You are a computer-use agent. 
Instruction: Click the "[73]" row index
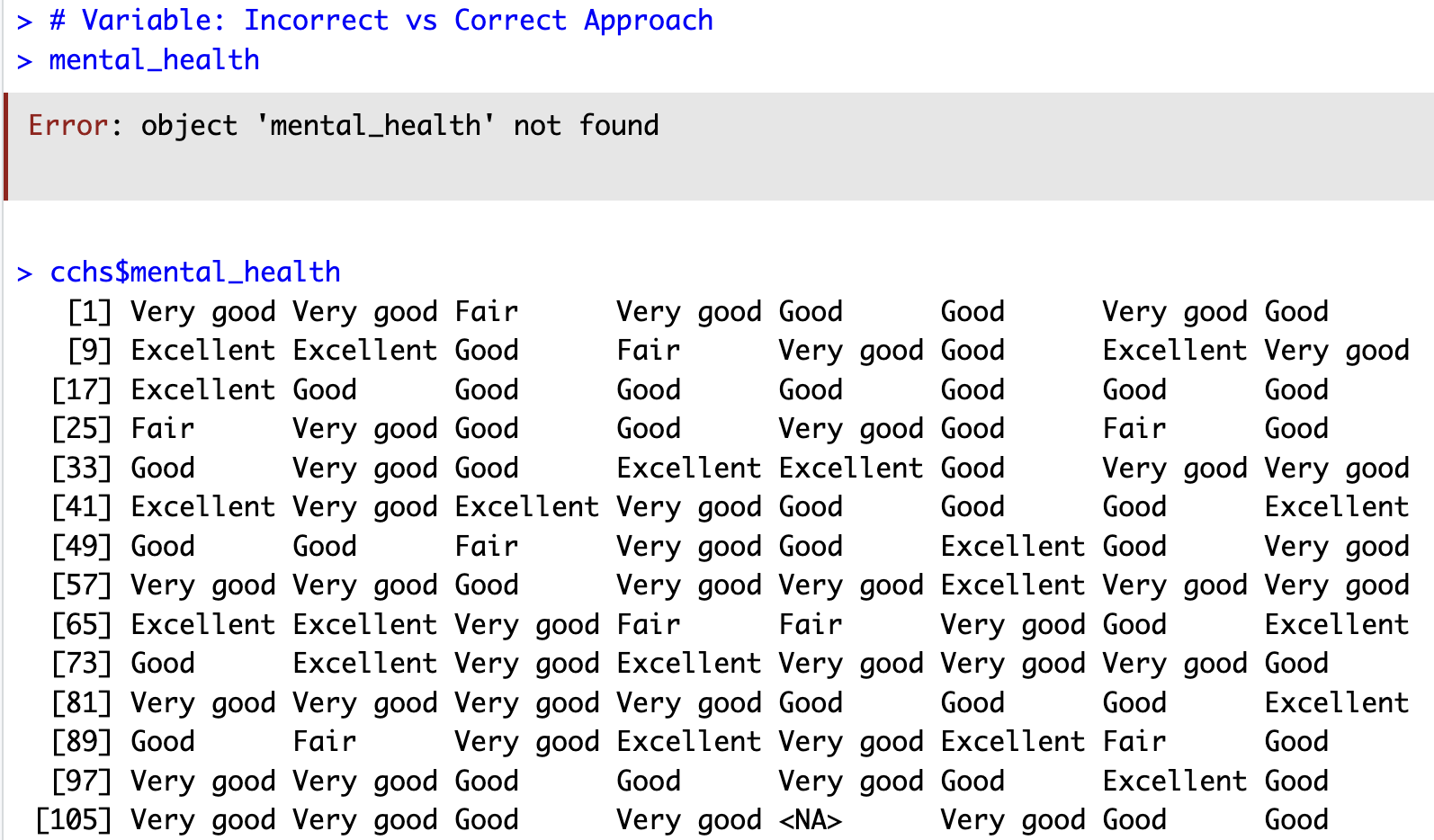click(82, 664)
